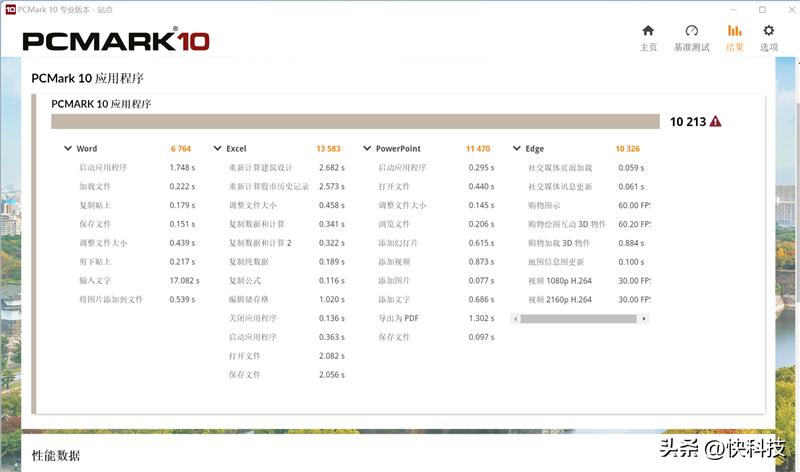Click the Edge 购物加载 3D 物件 row label
The height and width of the screenshot is (472, 800).
click(559, 243)
